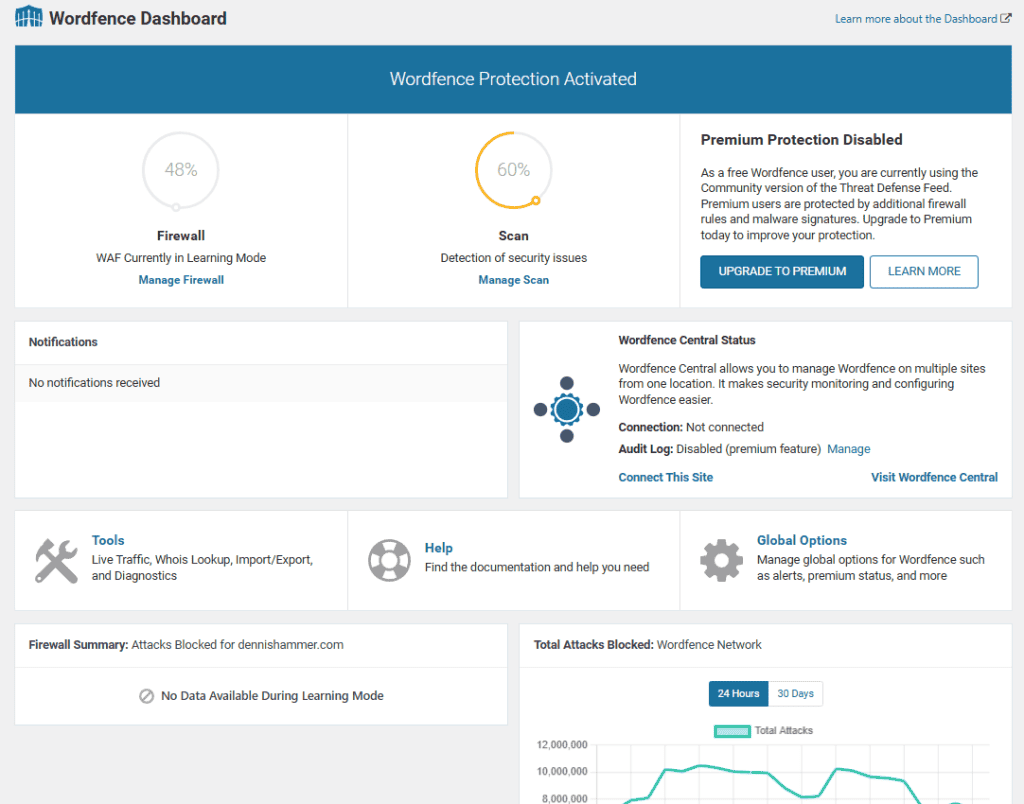
Task: Open the Global Options link
Action: pyautogui.click(x=801, y=540)
